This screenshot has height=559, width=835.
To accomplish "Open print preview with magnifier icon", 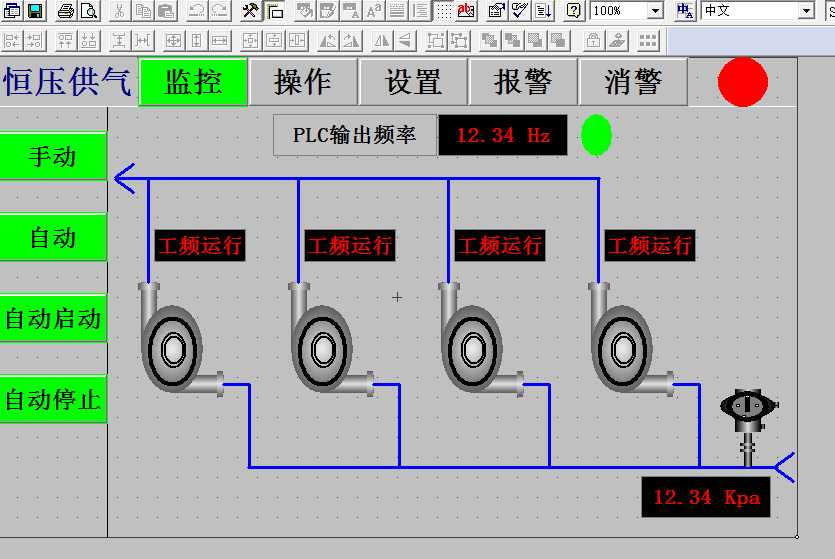I will click(x=88, y=11).
